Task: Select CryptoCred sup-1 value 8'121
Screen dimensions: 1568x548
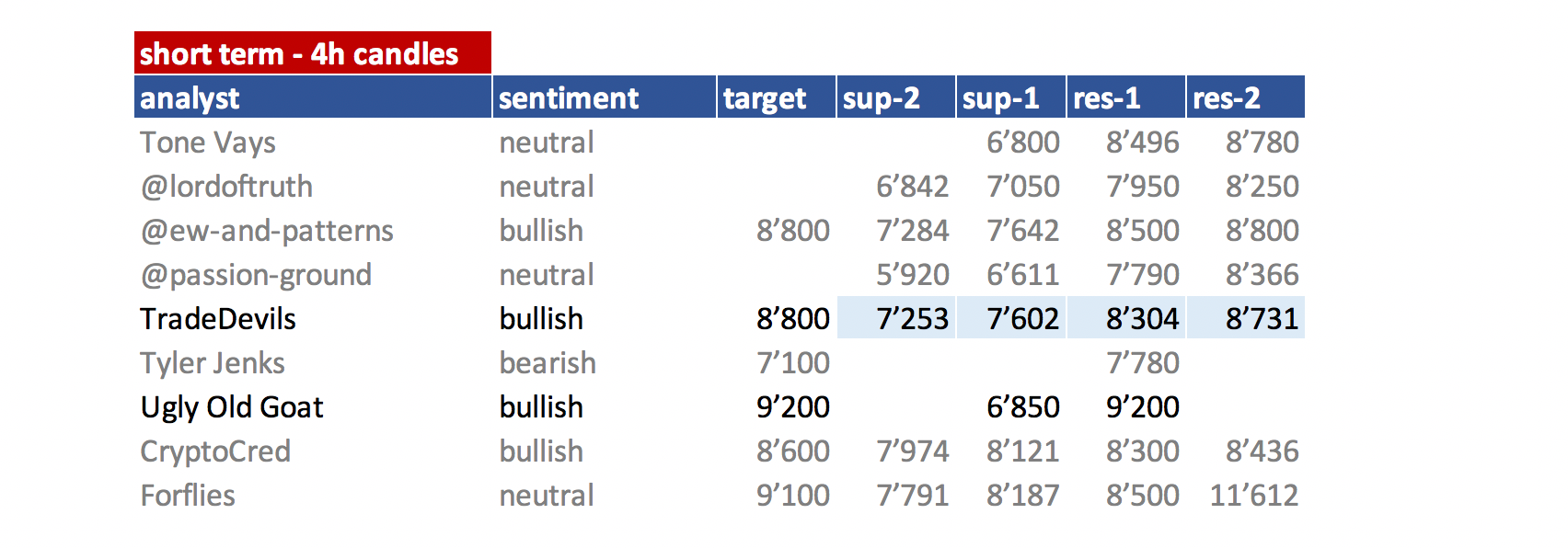Action: click(1023, 451)
